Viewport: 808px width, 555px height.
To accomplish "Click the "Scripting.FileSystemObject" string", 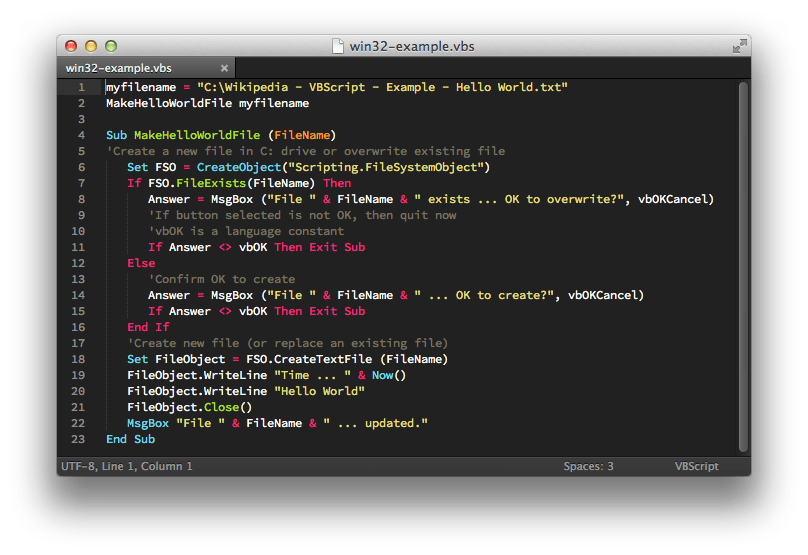I will tap(386, 167).
